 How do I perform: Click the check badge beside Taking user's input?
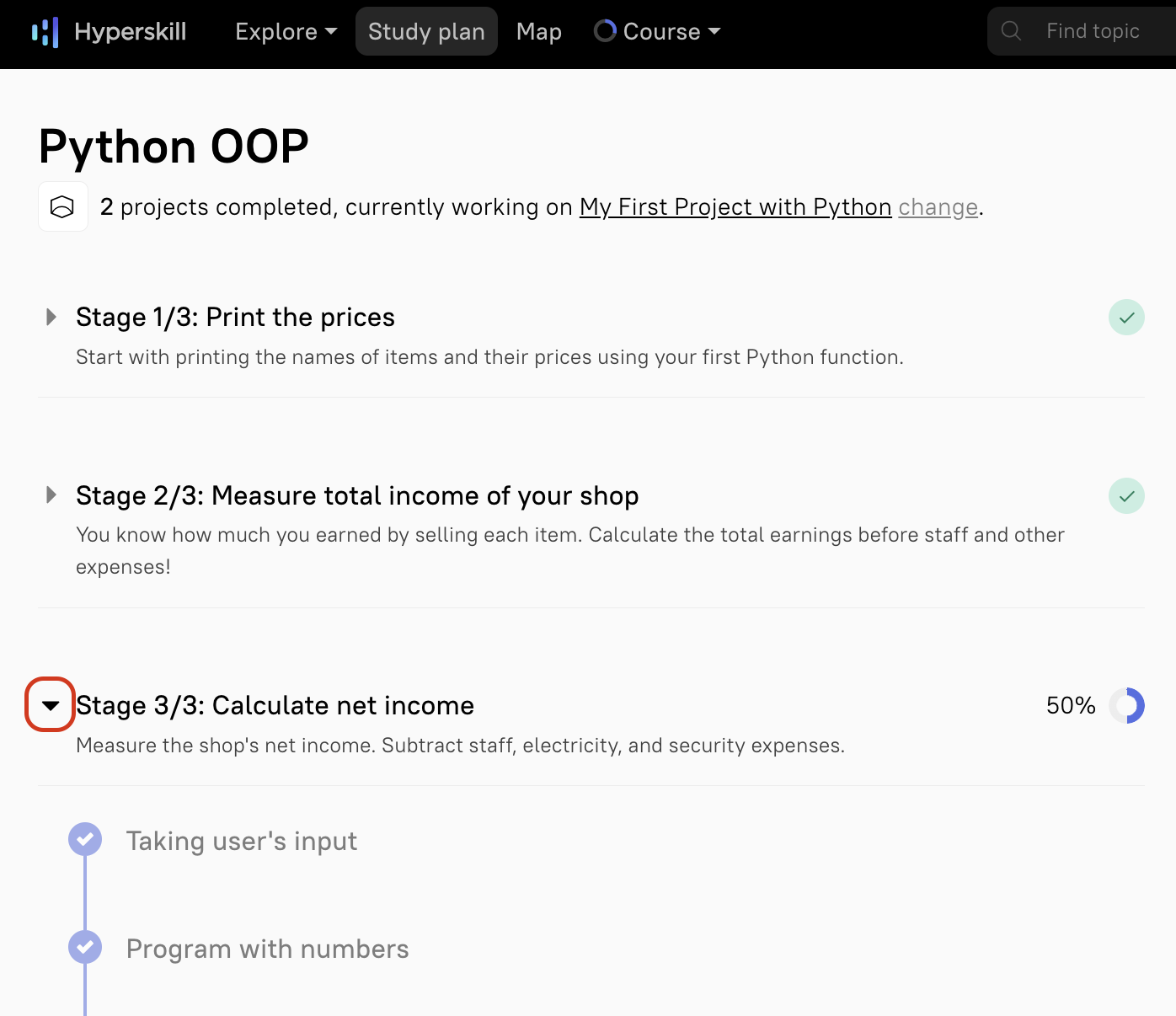85,839
